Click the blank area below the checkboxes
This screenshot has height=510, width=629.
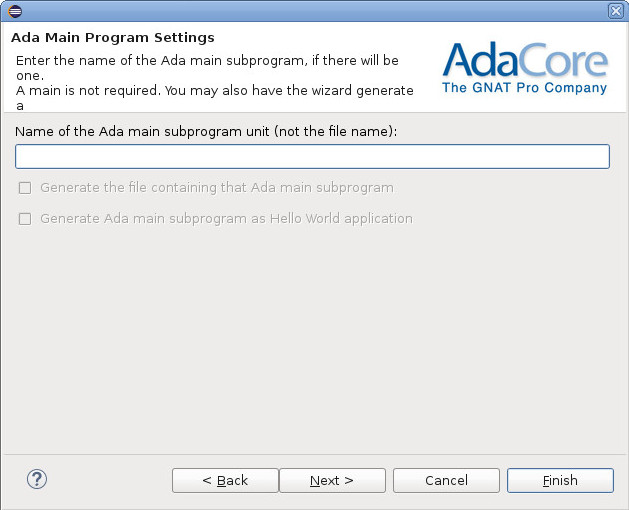pos(314,340)
